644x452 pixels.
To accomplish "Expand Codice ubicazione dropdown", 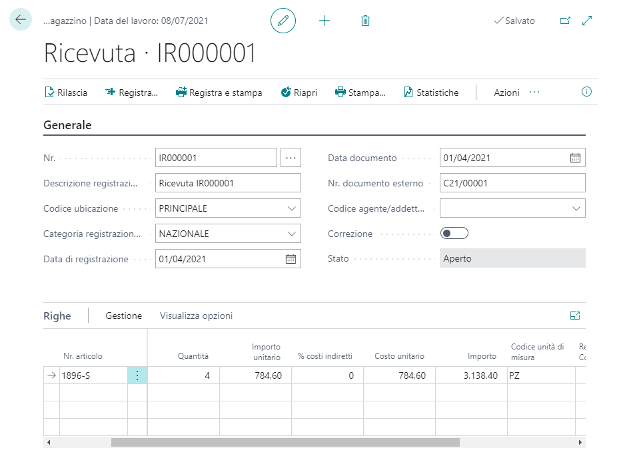I will (292, 209).
